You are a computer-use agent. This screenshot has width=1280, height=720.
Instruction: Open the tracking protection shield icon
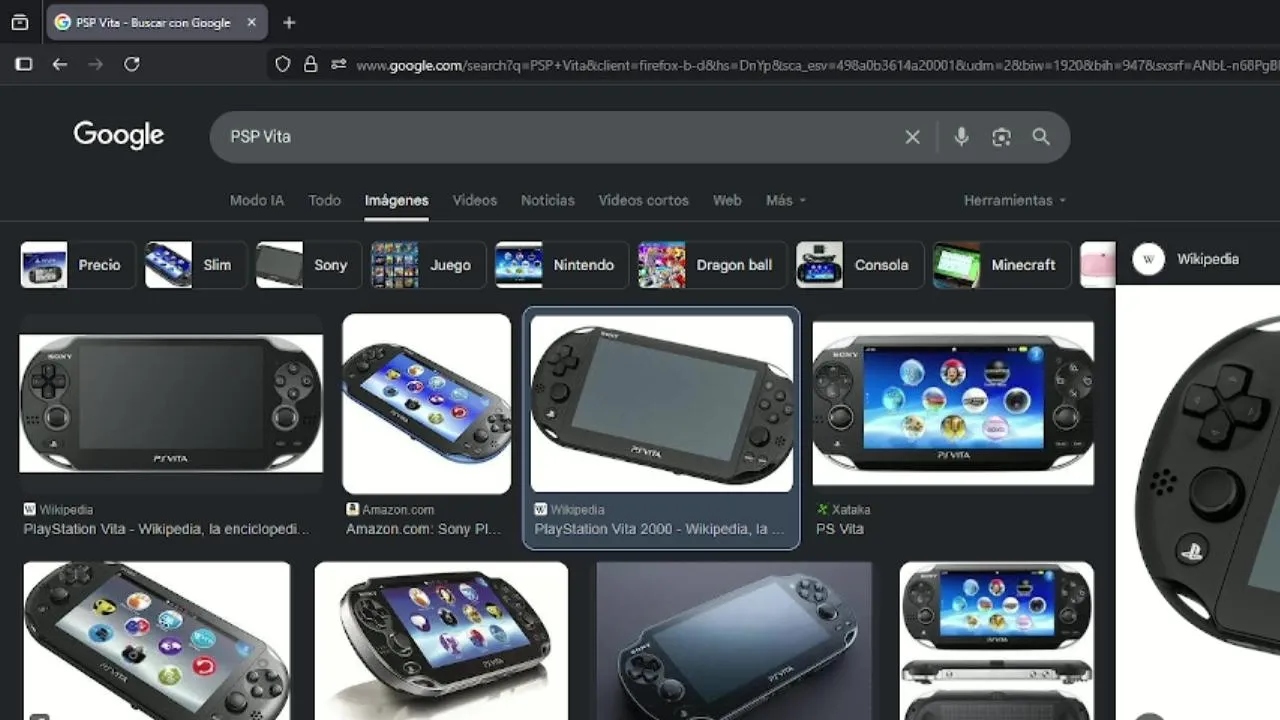(x=283, y=64)
